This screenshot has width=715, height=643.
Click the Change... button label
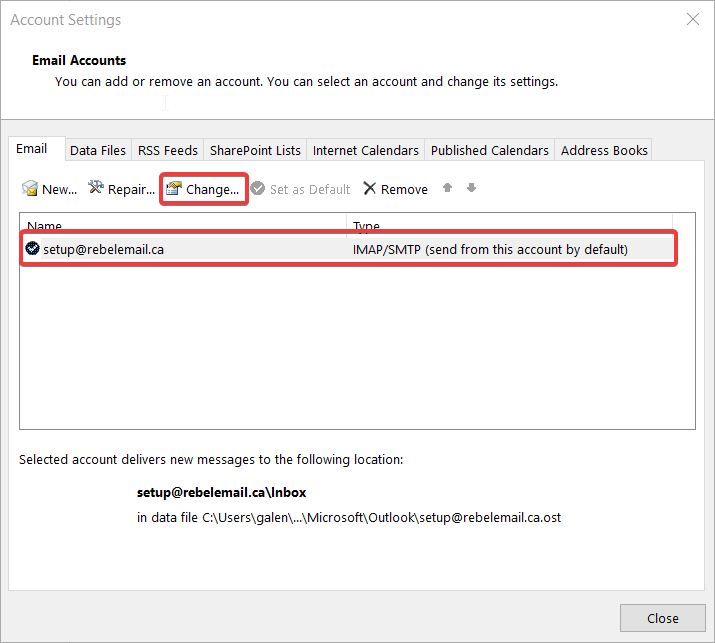(212, 190)
